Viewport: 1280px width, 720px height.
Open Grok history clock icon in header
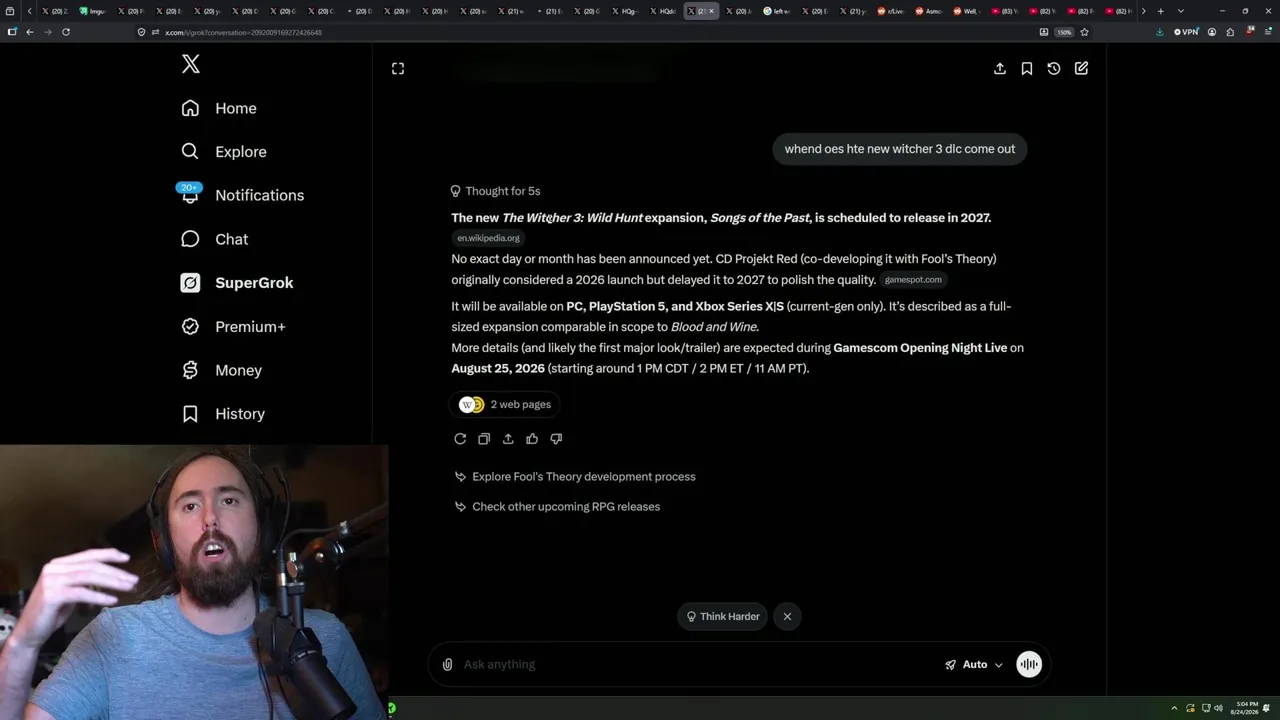tap(1054, 68)
